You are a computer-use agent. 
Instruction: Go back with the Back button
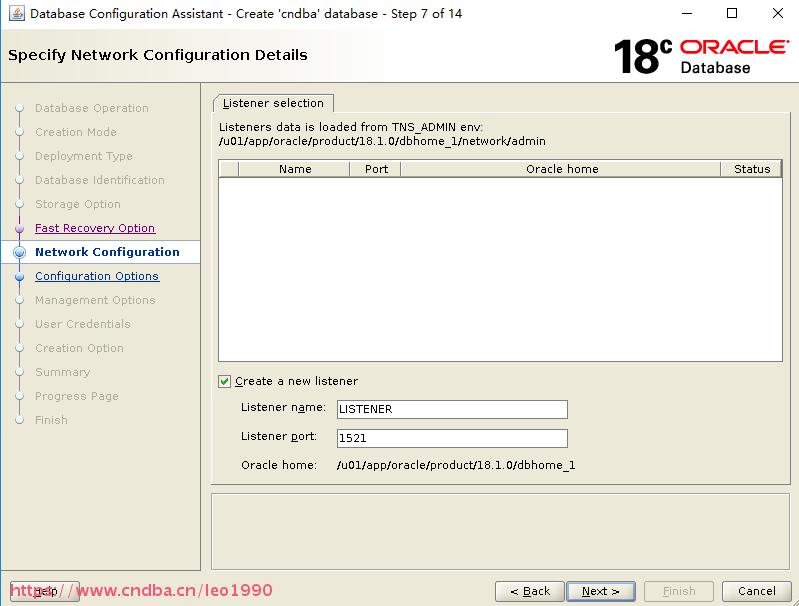point(530,591)
